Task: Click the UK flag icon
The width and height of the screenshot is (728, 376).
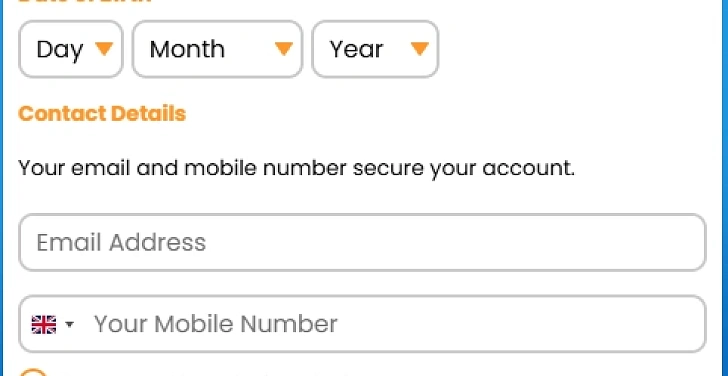Action: click(x=44, y=324)
